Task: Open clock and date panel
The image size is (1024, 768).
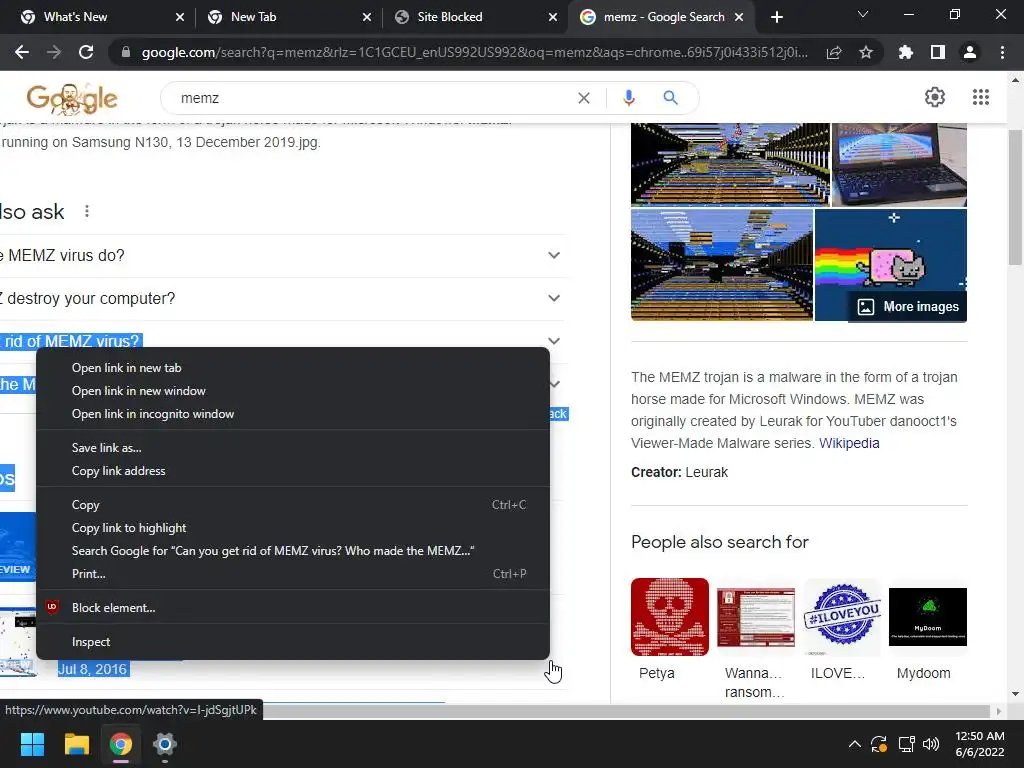Action: [x=980, y=744]
